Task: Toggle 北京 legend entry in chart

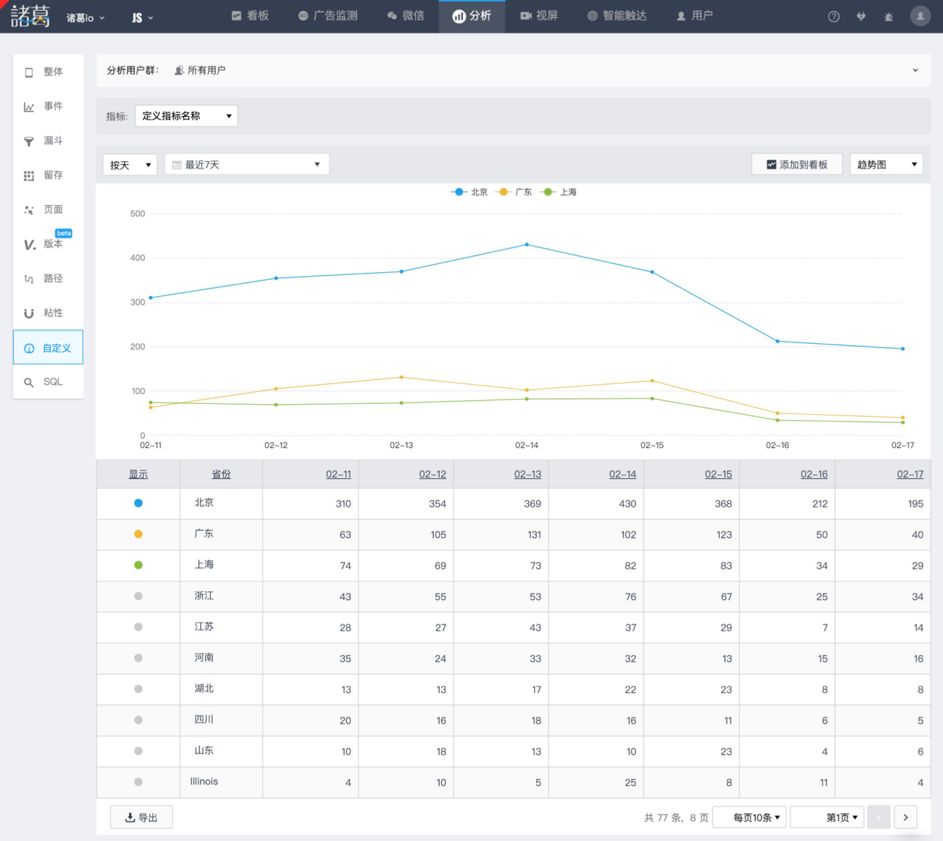Action: point(470,192)
